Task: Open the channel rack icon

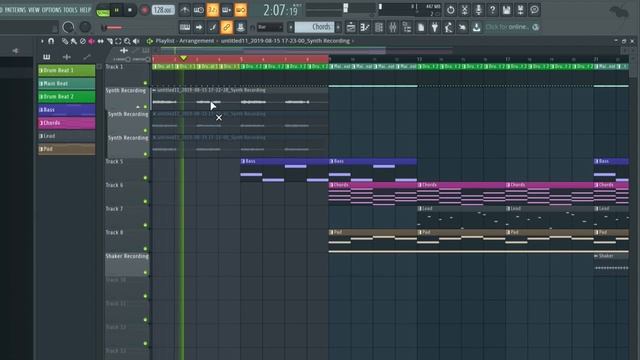Action: pos(379,27)
